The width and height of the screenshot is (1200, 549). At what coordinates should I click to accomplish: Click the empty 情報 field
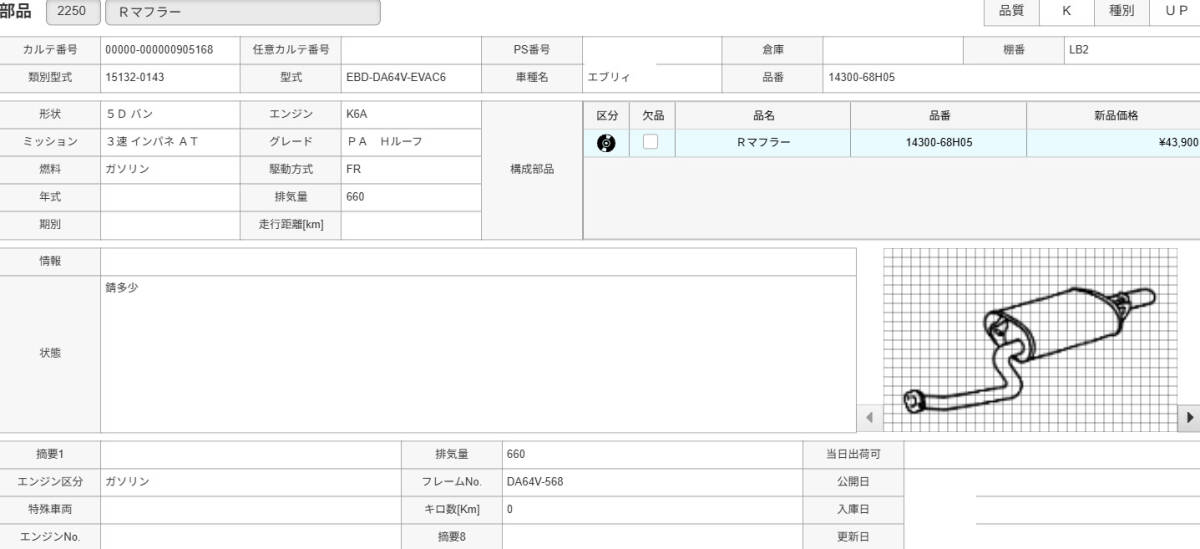pos(478,261)
